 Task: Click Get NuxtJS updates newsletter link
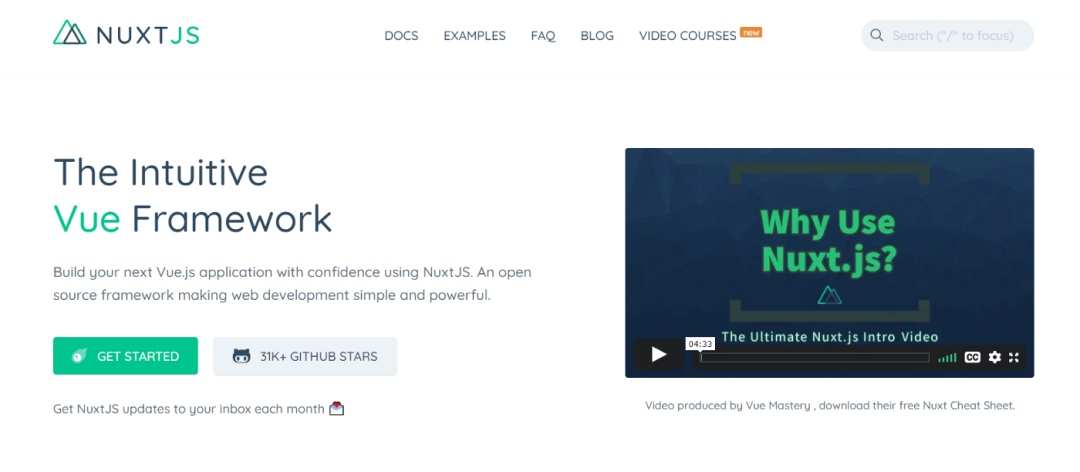click(x=188, y=408)
